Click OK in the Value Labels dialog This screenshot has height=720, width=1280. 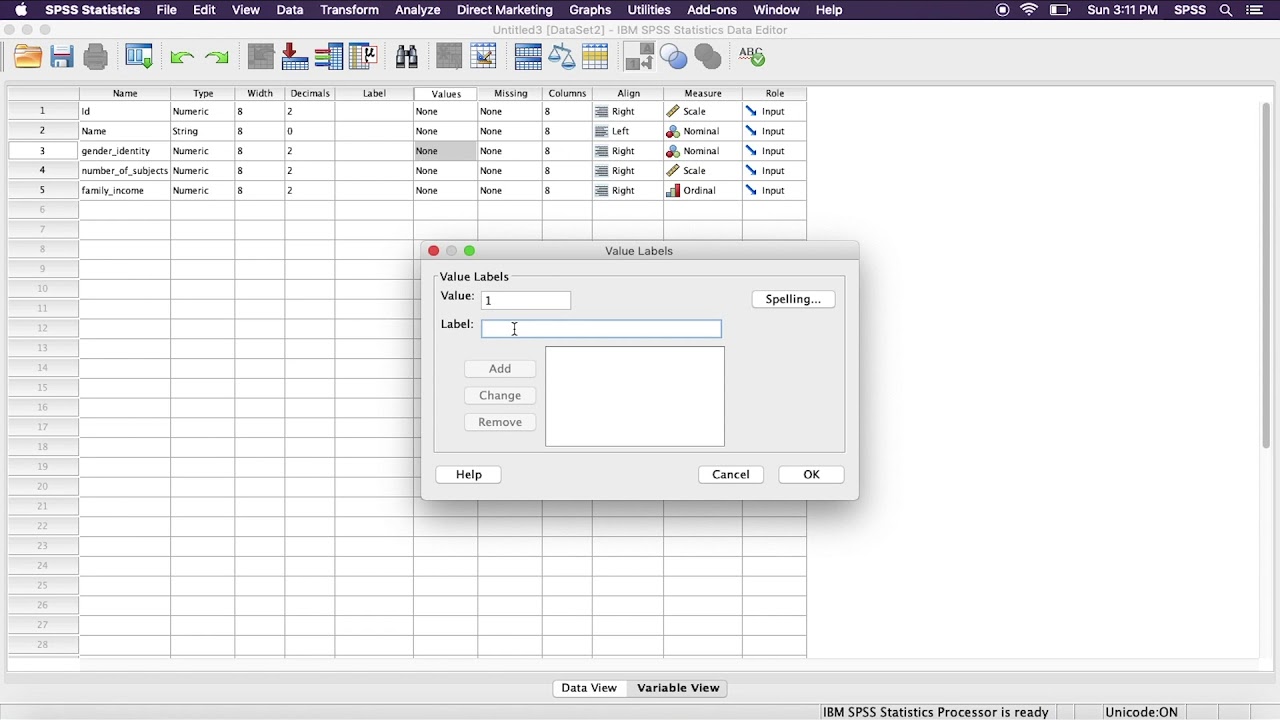coord(811,474)
